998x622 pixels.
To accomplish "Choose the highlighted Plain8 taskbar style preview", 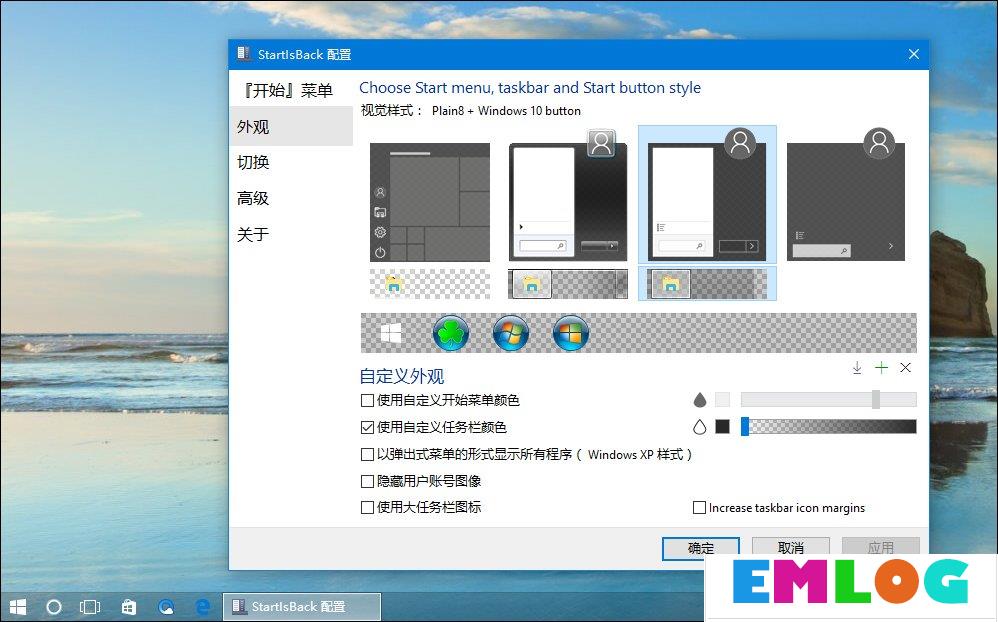I will pyautogui.click(x=707, y=283).
